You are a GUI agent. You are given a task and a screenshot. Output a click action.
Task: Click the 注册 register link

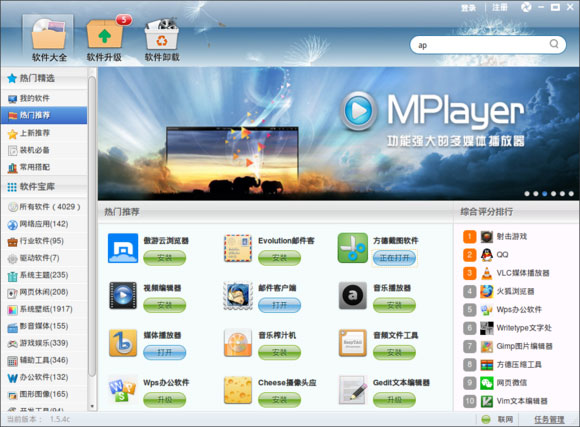(x=500, y=7)
